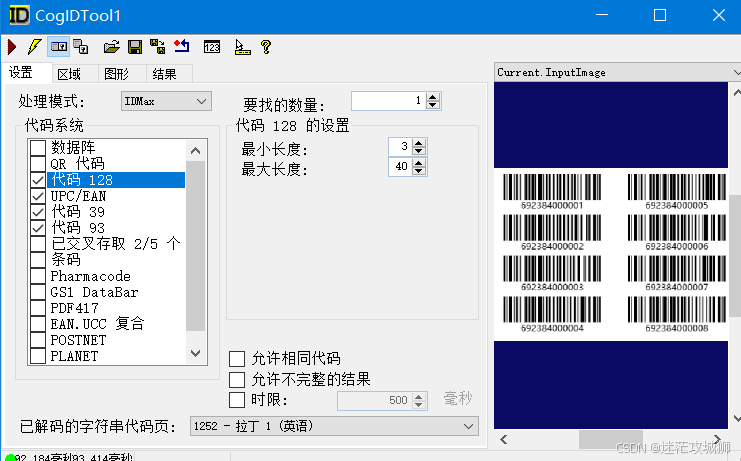Click the CogIDTool1 ID title bar icon

[x=19, y=15]
